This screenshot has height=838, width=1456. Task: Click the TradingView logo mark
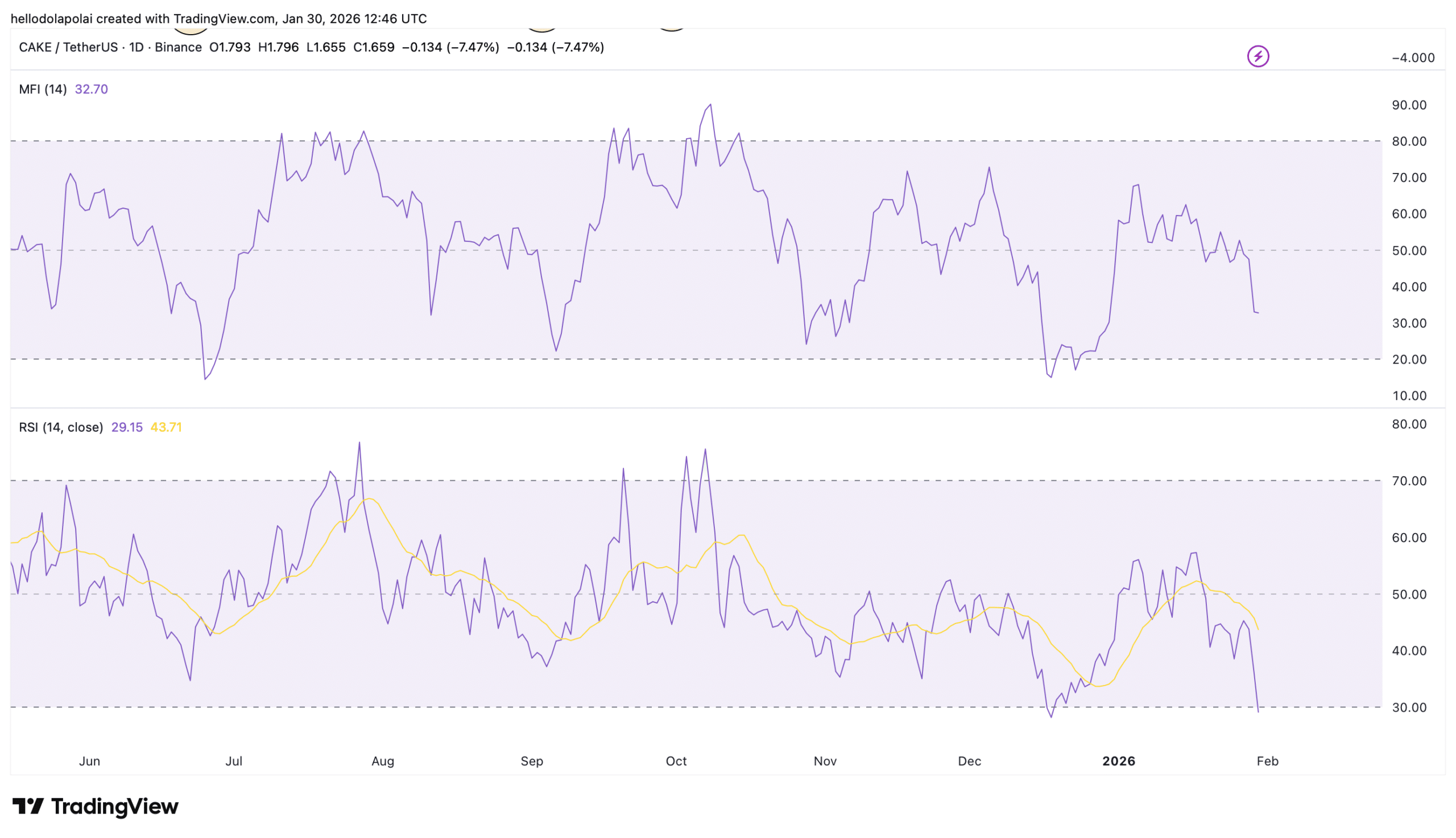pos(28,806)
